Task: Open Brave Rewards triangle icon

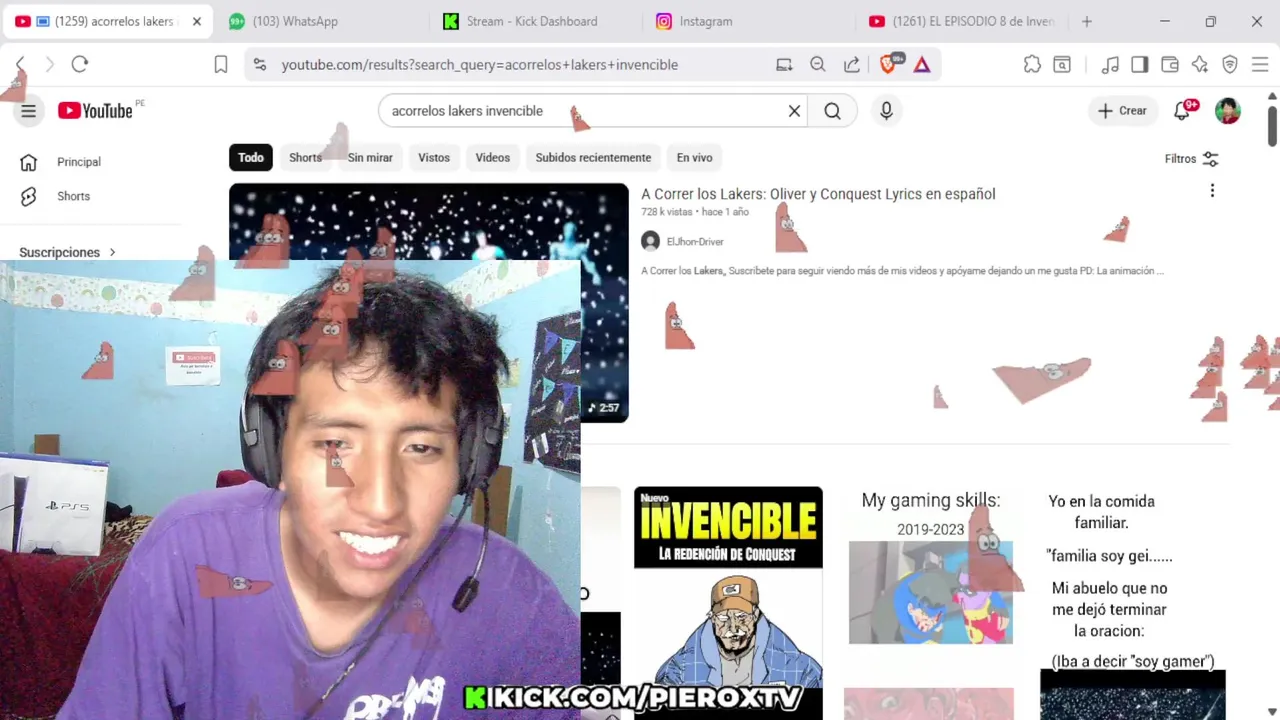Action: point(922,65)
